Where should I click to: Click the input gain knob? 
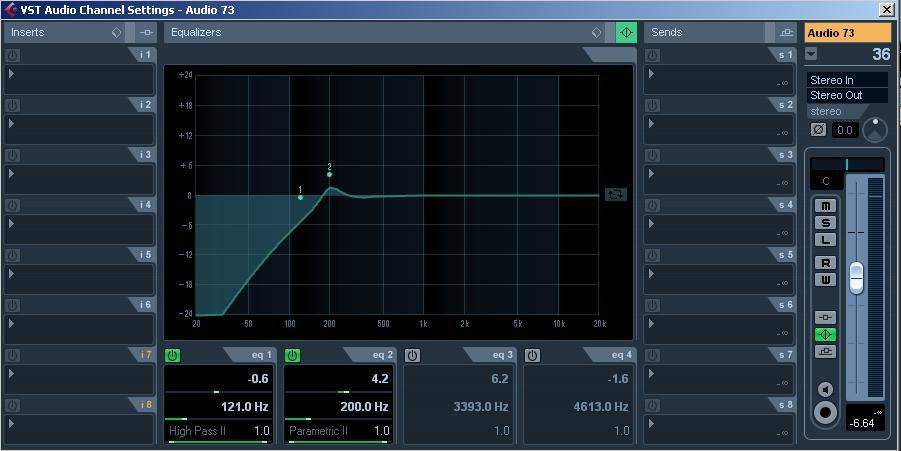[875, 130]
